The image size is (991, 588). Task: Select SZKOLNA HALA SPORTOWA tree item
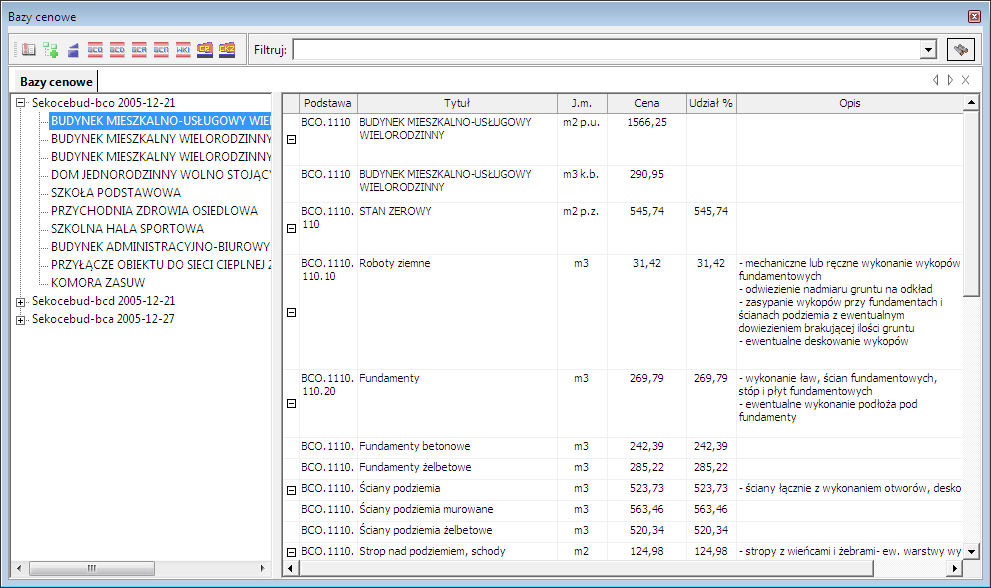coord(127,229)
